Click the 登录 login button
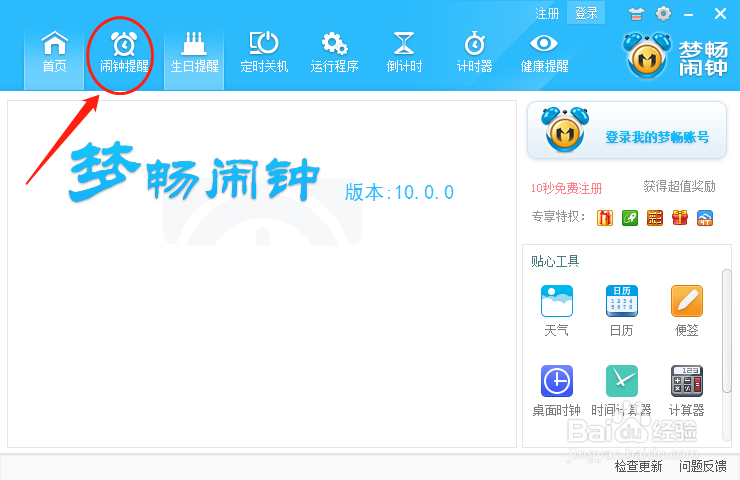The width and height of the screenshot is (740, 480). (586, 13)
